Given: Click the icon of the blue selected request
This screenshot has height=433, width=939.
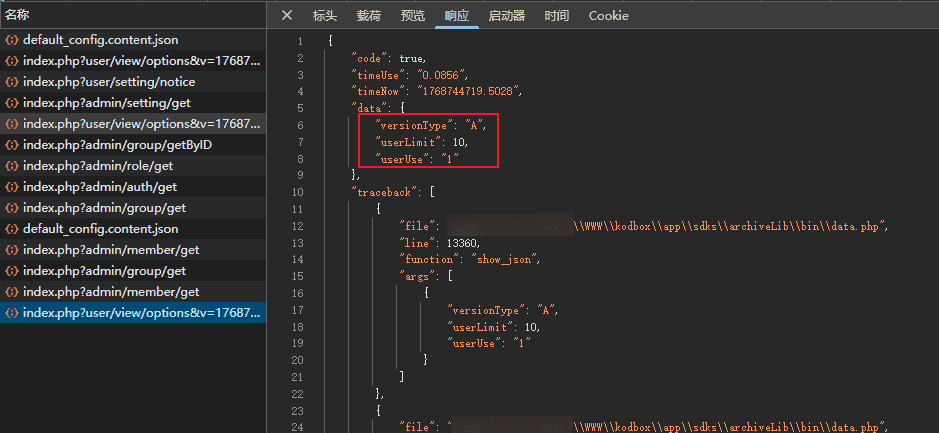Looking at the screenshot, I should 12,313.
